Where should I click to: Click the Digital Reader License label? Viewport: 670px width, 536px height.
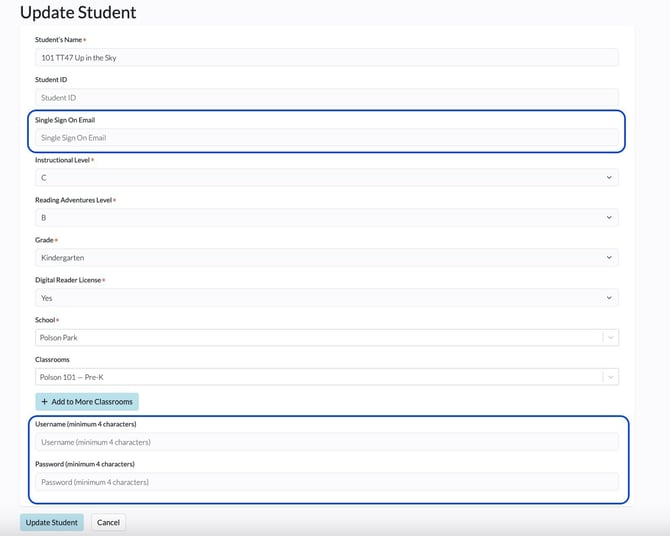pos(68,280)
